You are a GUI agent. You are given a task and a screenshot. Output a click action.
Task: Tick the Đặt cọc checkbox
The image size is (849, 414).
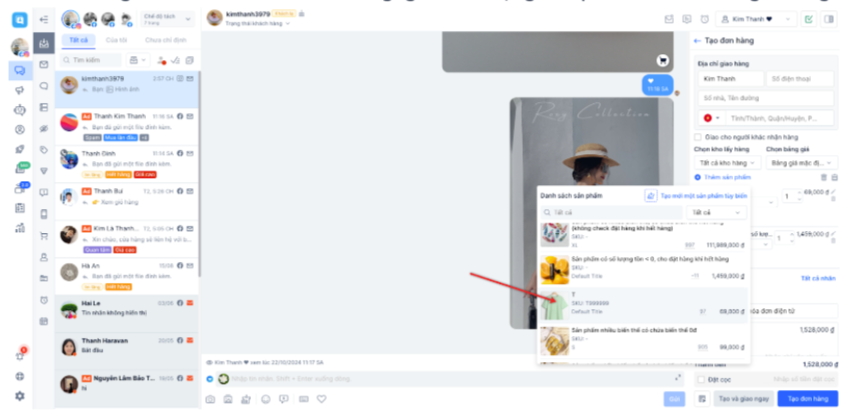click(702, 379)
